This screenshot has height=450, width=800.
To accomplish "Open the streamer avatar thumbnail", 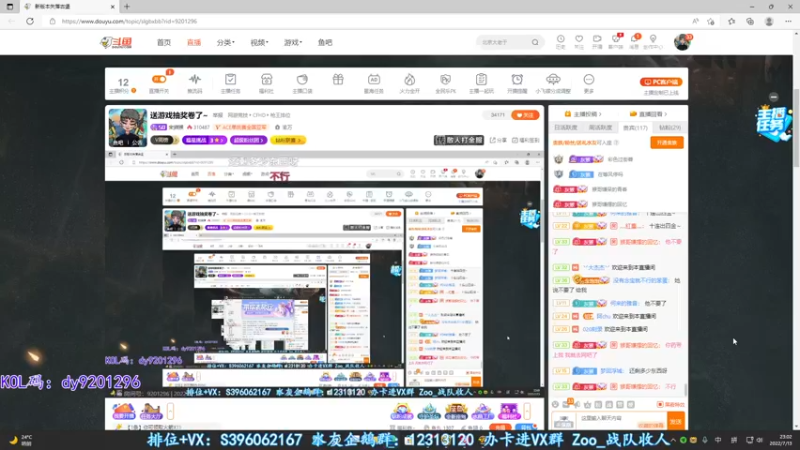I will tap(128, 127).
